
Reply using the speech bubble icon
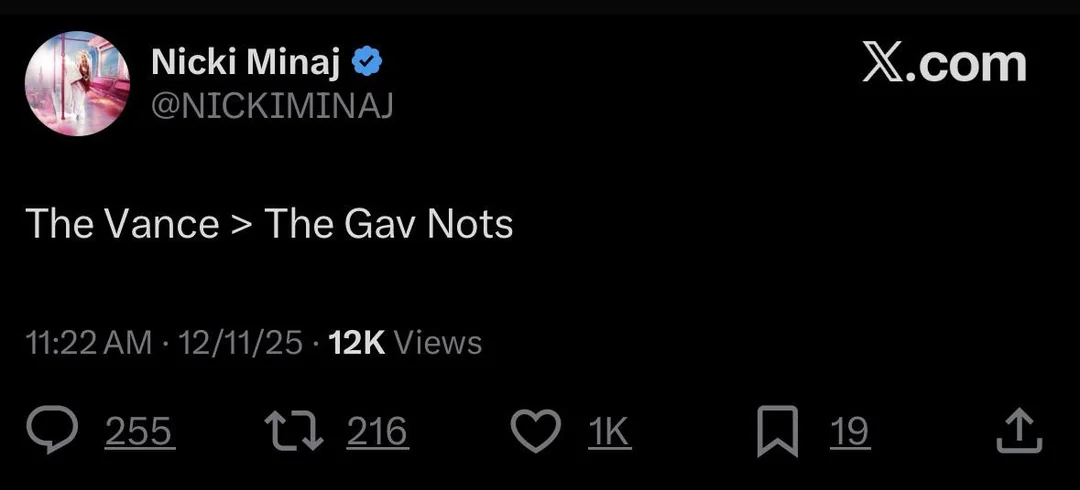tap(58, 432)
